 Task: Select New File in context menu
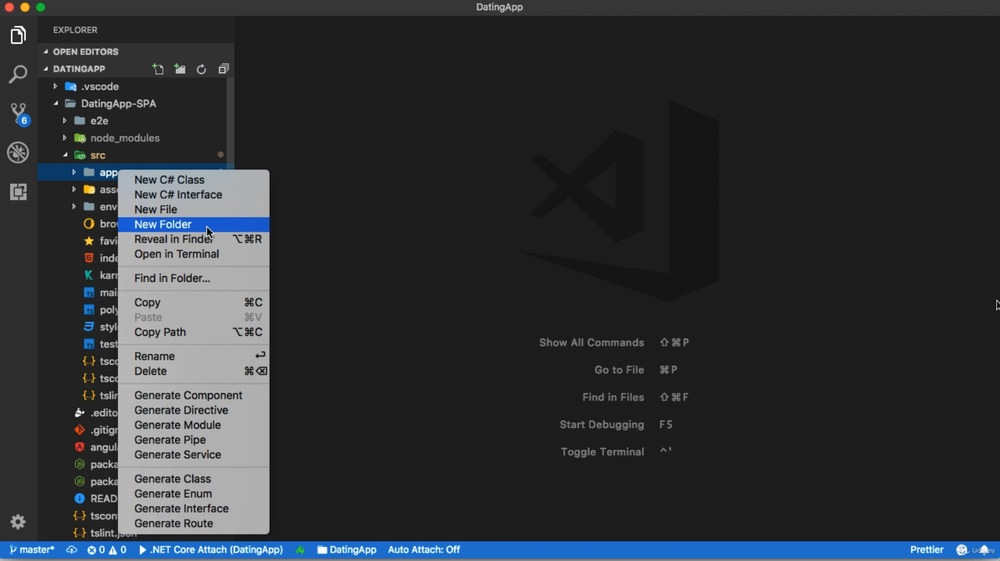[194, 209]
